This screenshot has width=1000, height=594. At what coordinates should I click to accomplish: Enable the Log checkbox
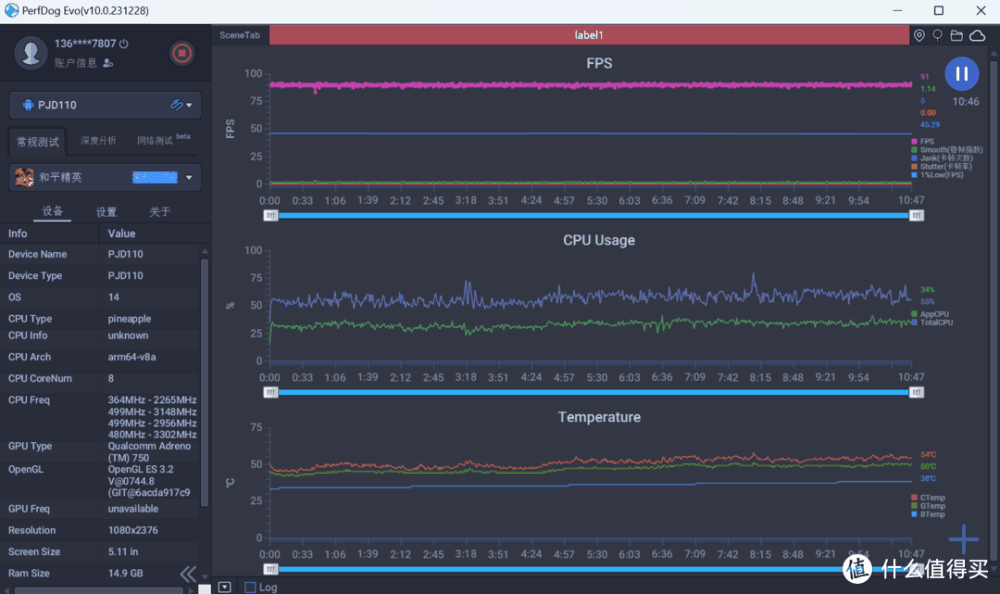coord(250,587)
